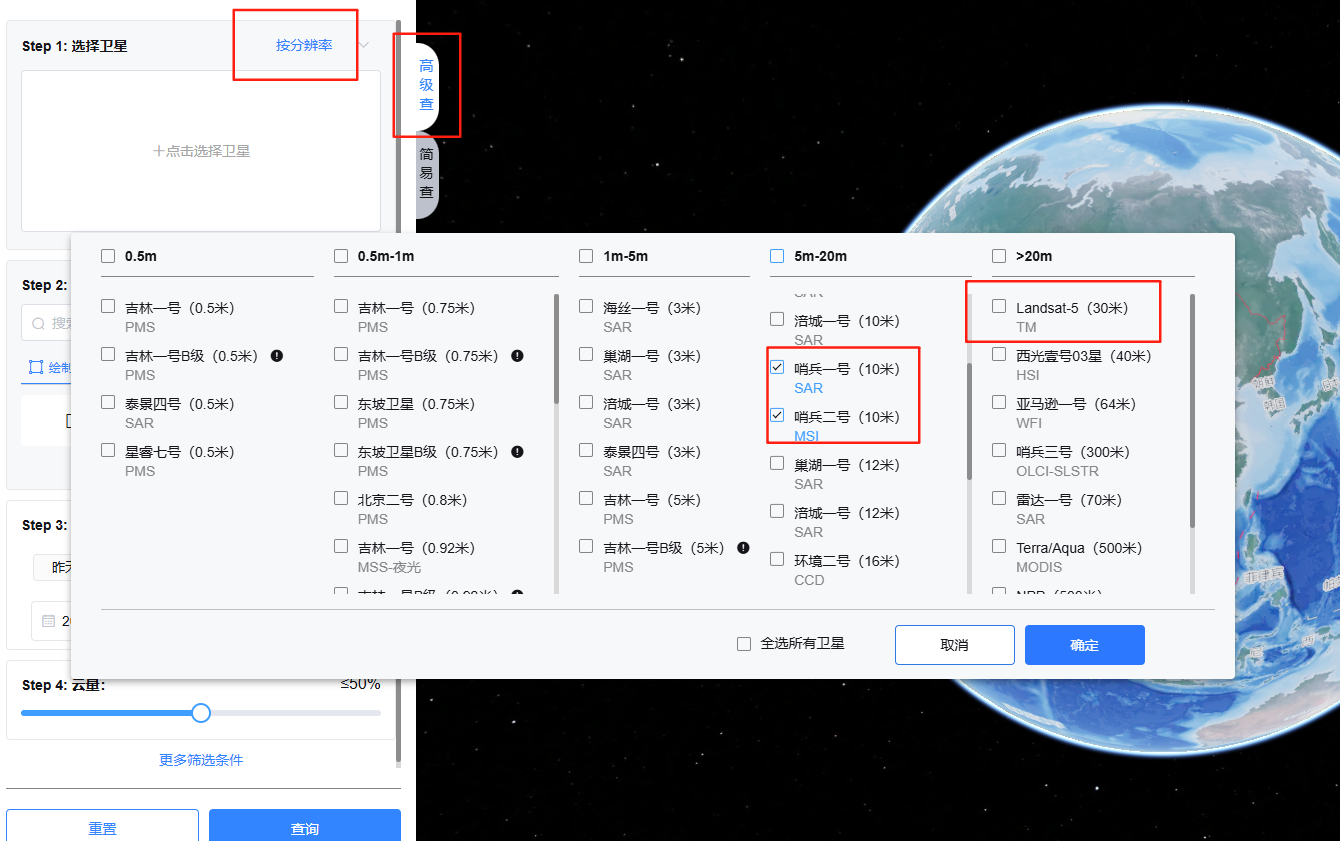The width and height of the screenshot is (1340, 841).
Task: Select the 绘制 polygon draw icon
Action: coord(36,367)
